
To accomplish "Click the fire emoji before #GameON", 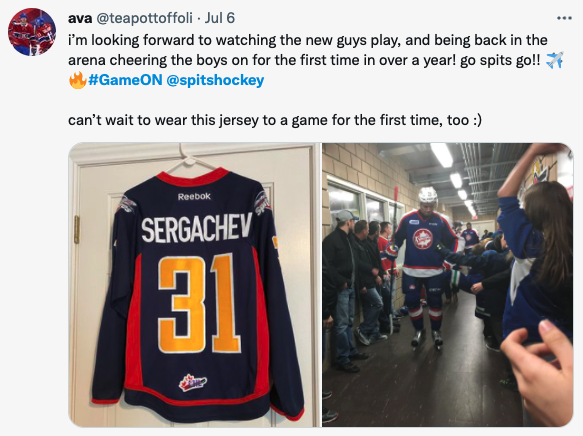I will (x=78, y=80).
